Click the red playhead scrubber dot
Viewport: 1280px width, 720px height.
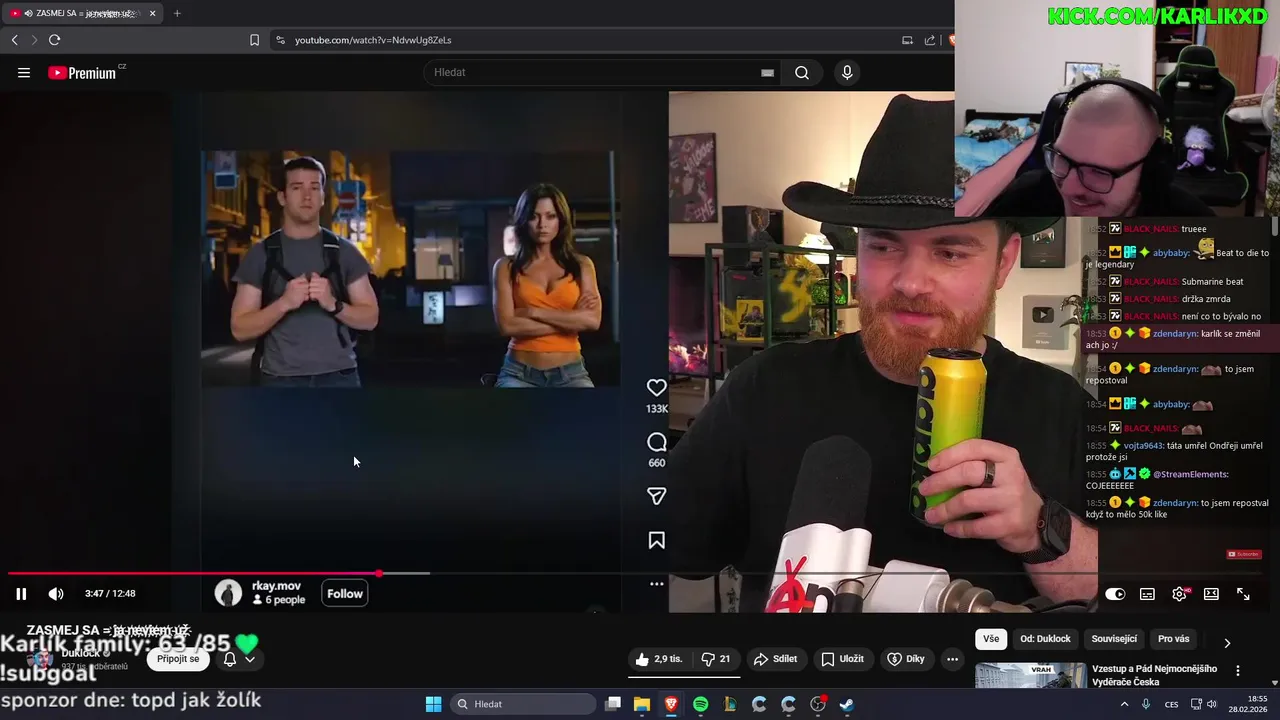[x=379, y=574]
